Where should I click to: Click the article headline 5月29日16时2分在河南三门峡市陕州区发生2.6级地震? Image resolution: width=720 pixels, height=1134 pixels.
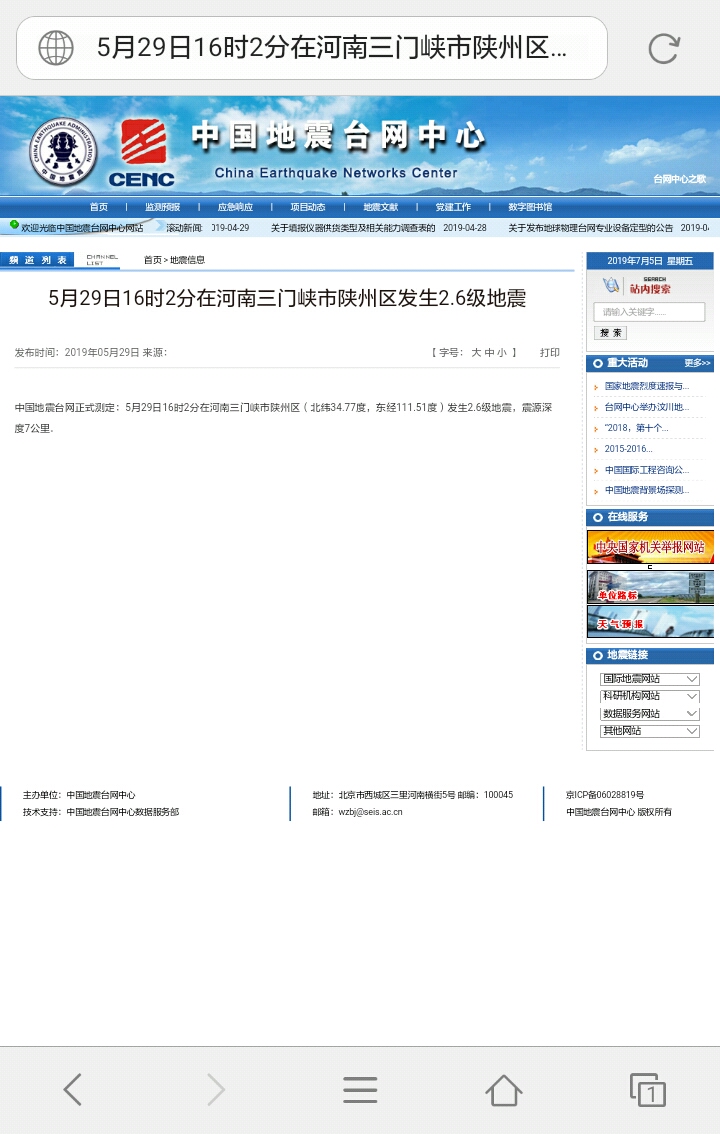(x=287, y=298)
